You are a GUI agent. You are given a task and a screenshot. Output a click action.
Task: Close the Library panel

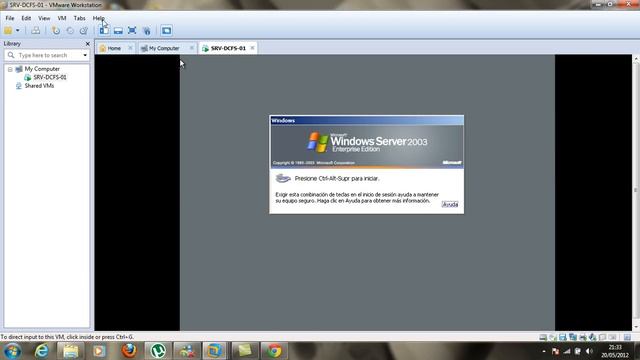tap(87, 44)
